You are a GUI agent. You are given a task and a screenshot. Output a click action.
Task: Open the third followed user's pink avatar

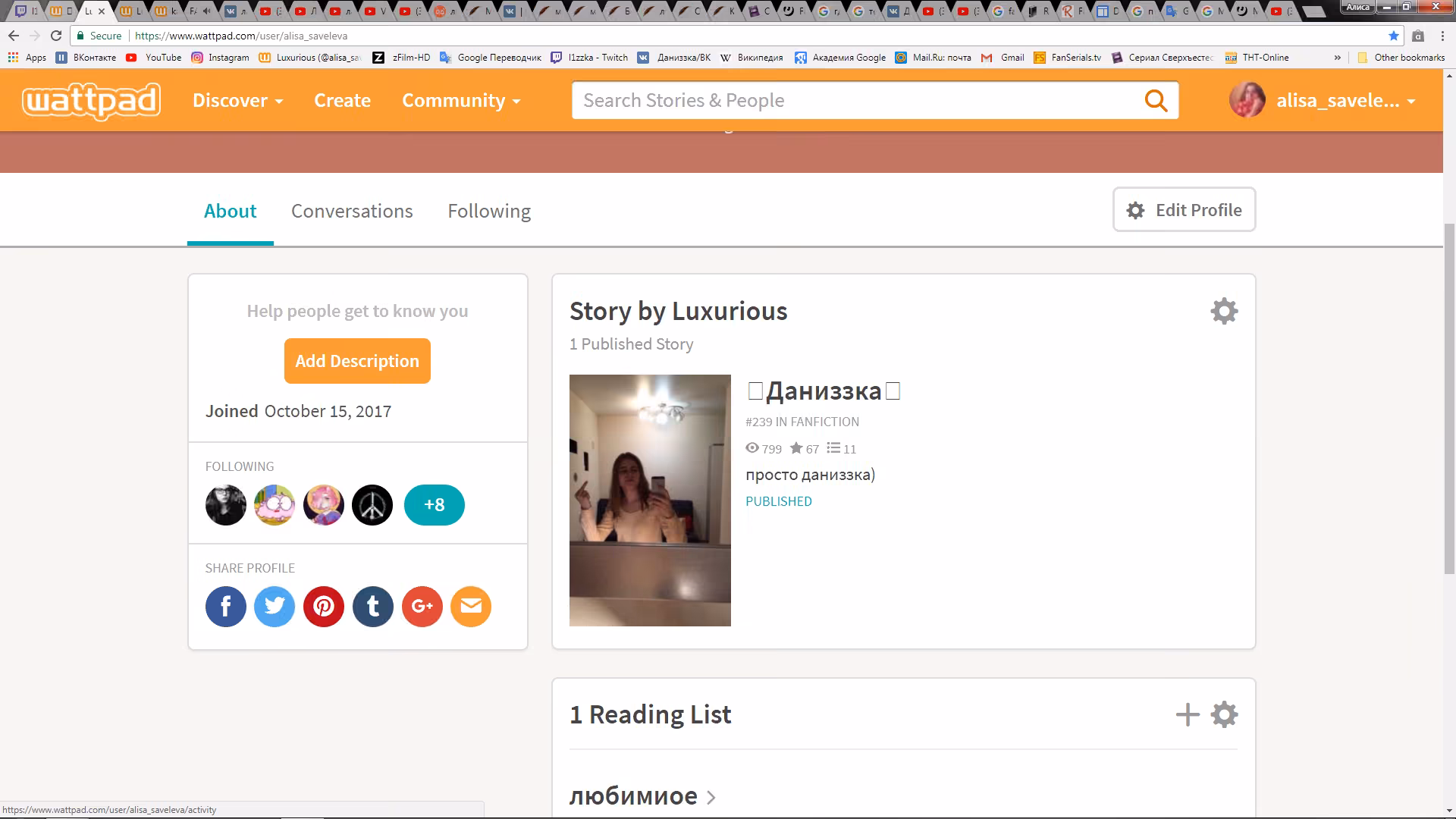(x=324, y=505)
